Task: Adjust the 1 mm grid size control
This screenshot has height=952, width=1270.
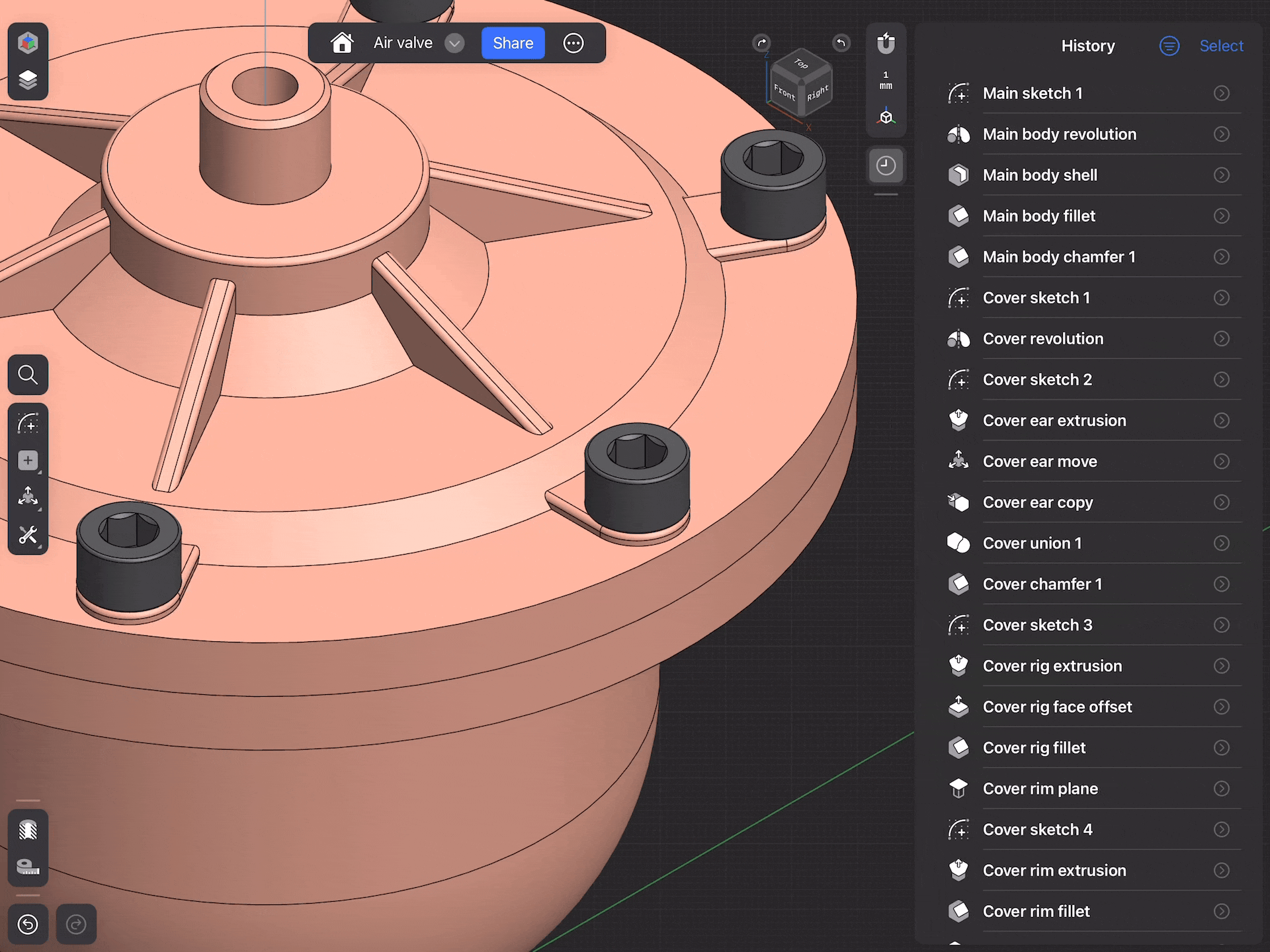Action: pos(886,79)
